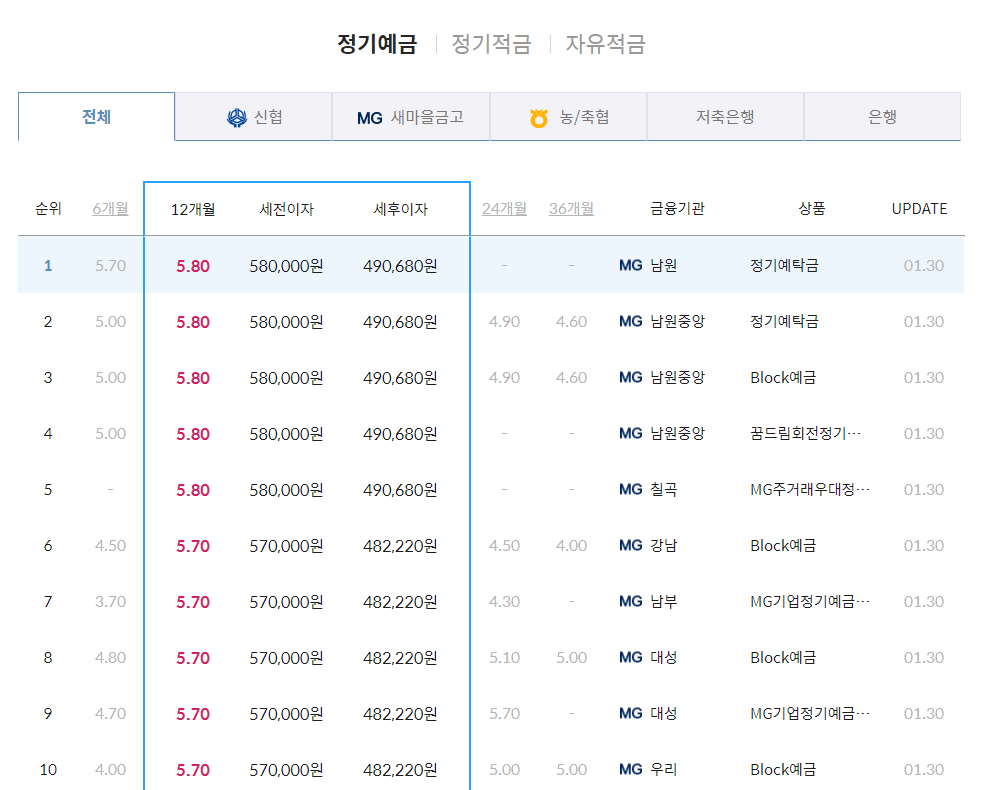989x790 pixels.
Task: Select 남부 institution in rank 7 row
Action: [664, 601]
